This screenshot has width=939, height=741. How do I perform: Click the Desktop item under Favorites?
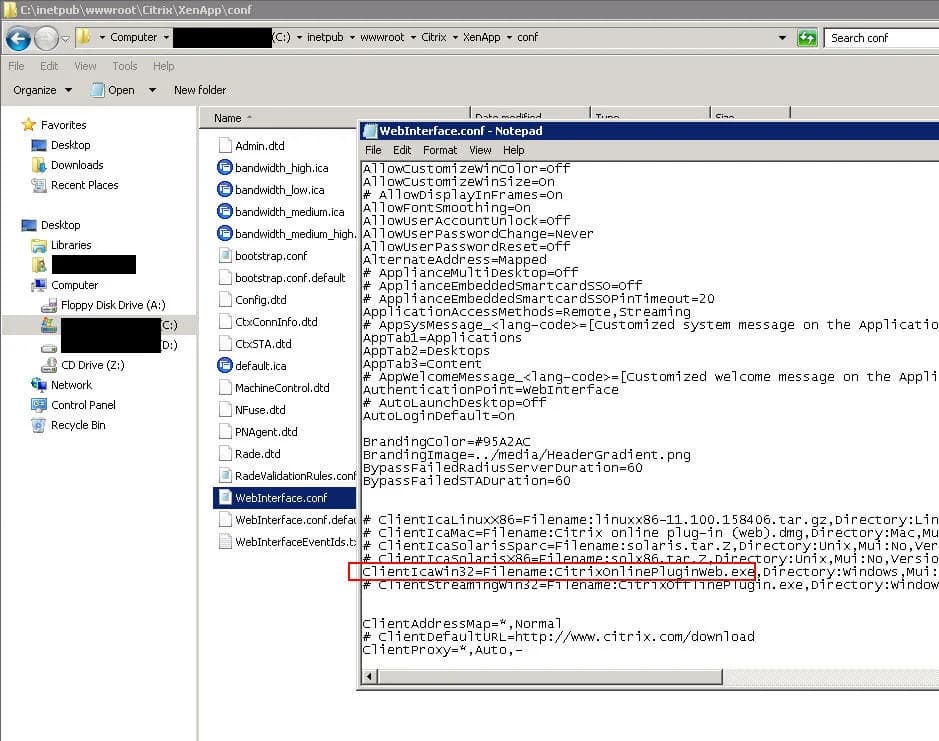(x=71, y=145)
